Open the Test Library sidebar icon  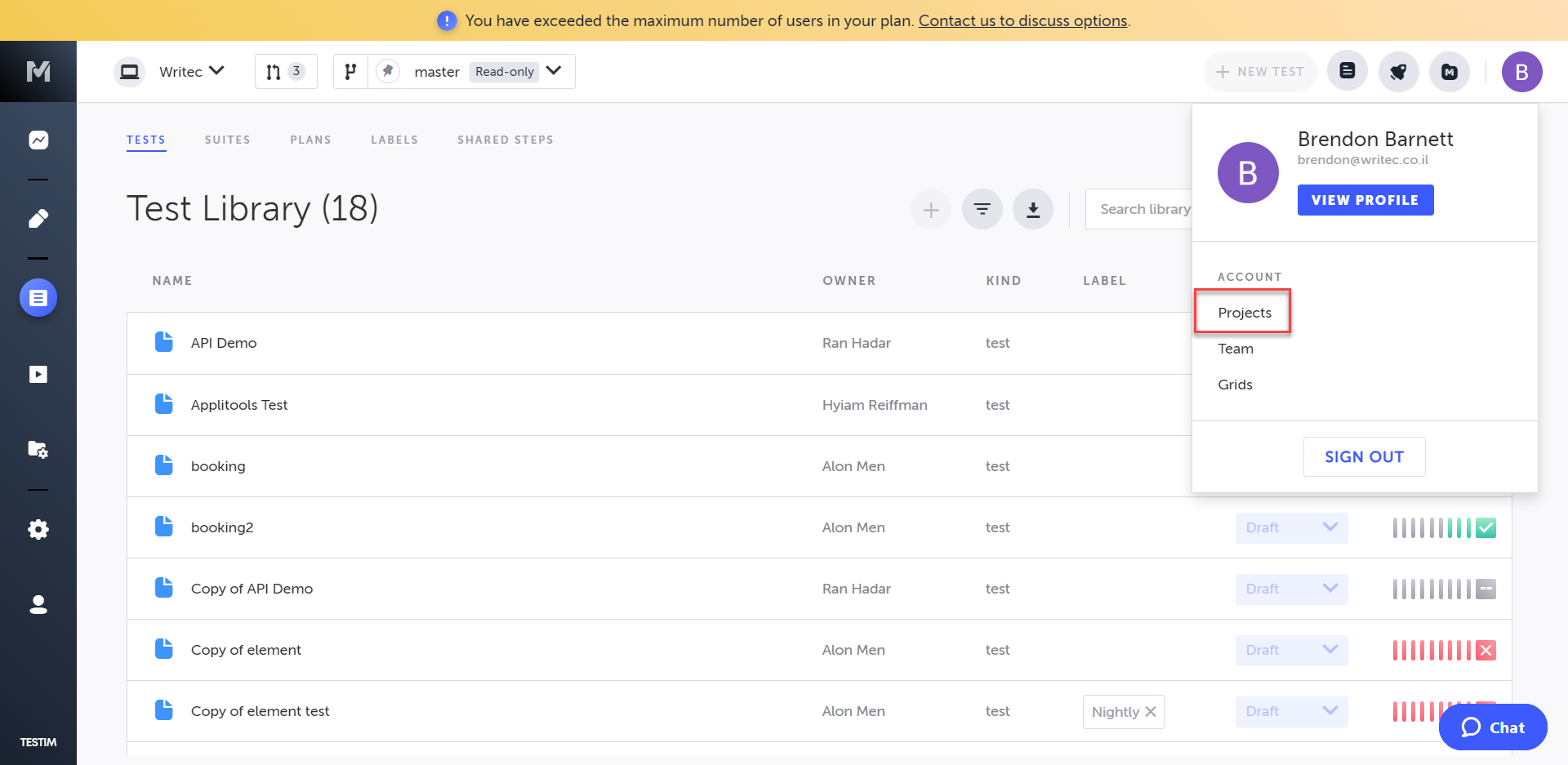tap(38, 297)
